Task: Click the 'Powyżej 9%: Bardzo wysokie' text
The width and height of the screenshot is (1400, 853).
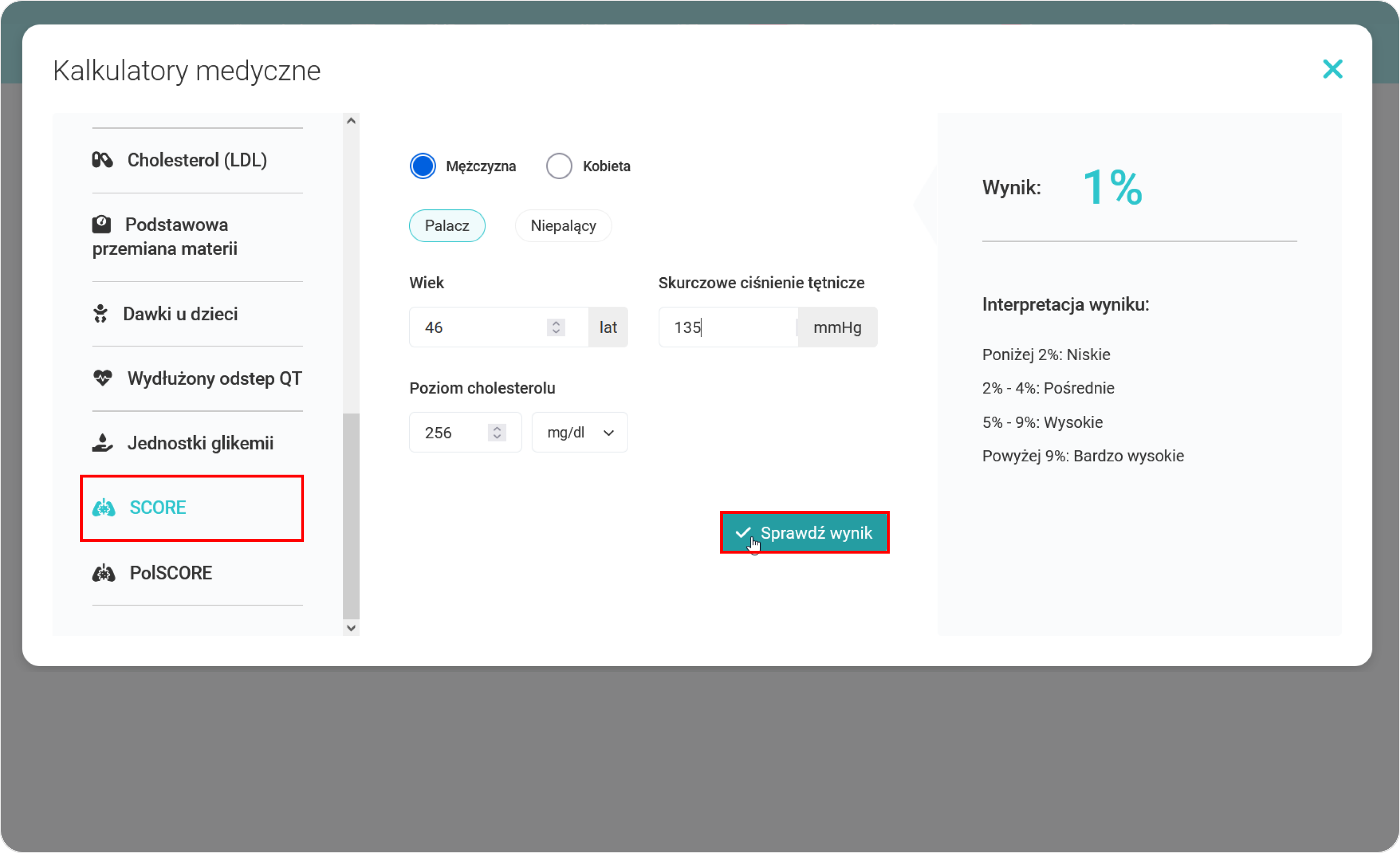Action: pos(1083,456)
